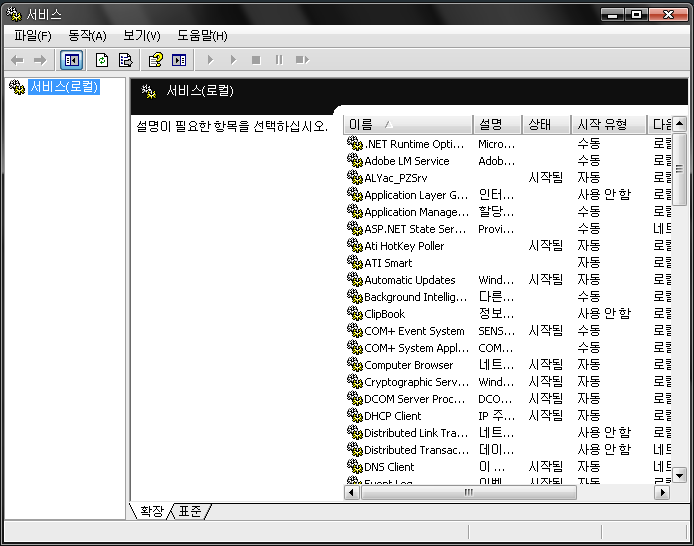This screenshot has width=694, height=546.
Task: Minimize the 서비스 window
Action: pyautogui.click(x=613, y=15)
